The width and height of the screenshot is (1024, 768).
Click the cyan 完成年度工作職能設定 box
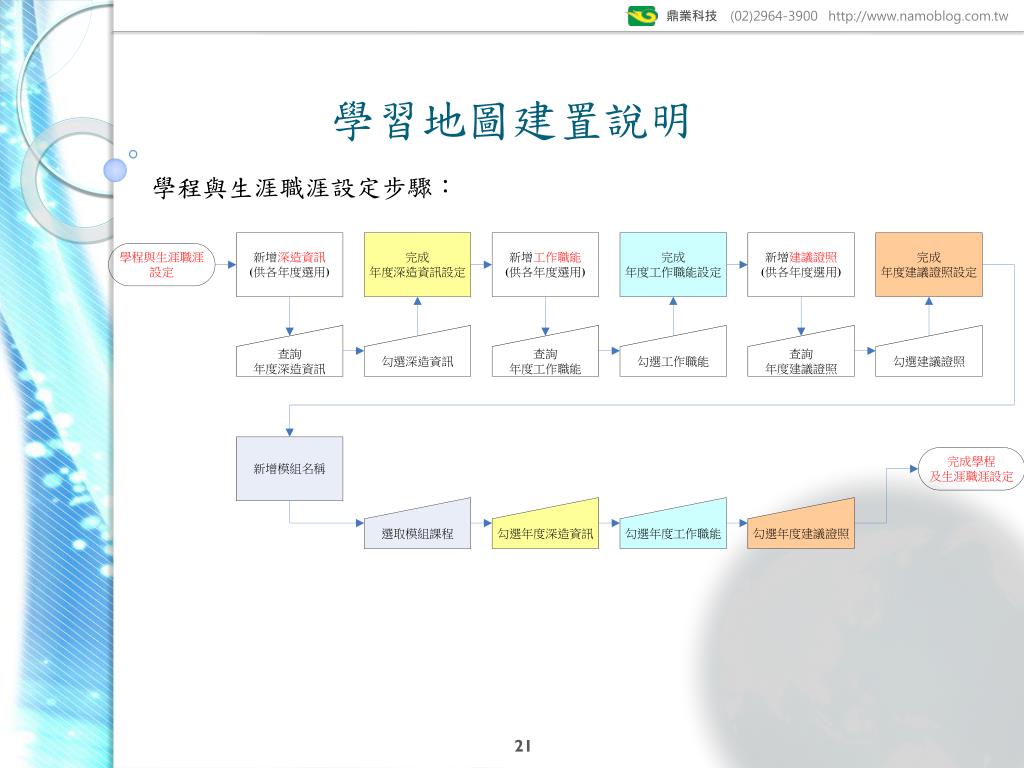click(x=673, y=264)
